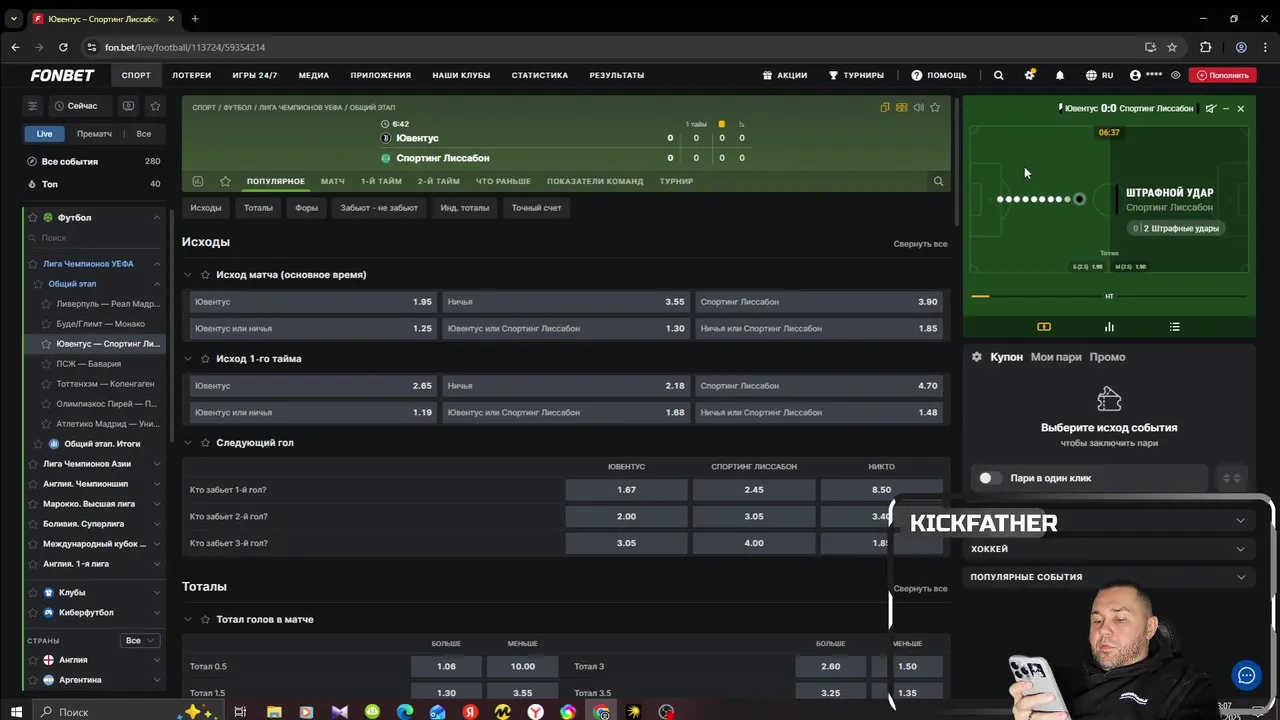Open match statistics icon left of ПОПУЛЯРНОЕ

point(197,181)
